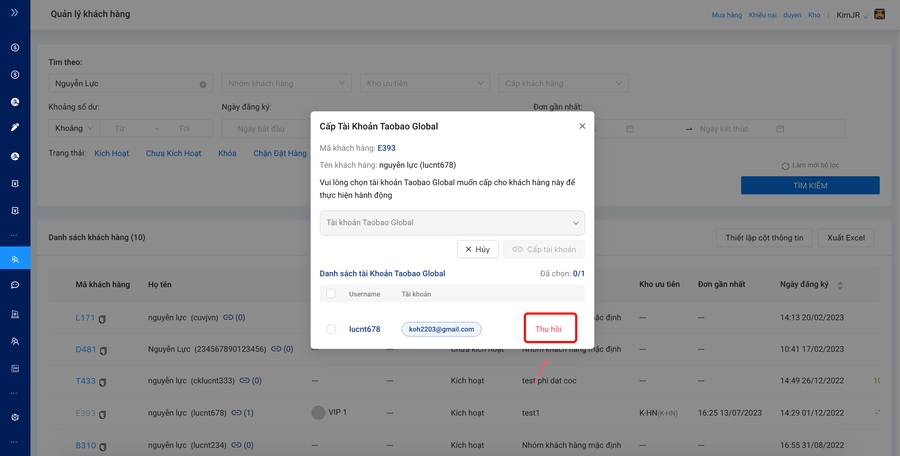Image resolution: width=900 pixels, height=456 pixels.
Task: Click the Làm mới bộ lọc refresh icon
Action: (x=785, y=164)
